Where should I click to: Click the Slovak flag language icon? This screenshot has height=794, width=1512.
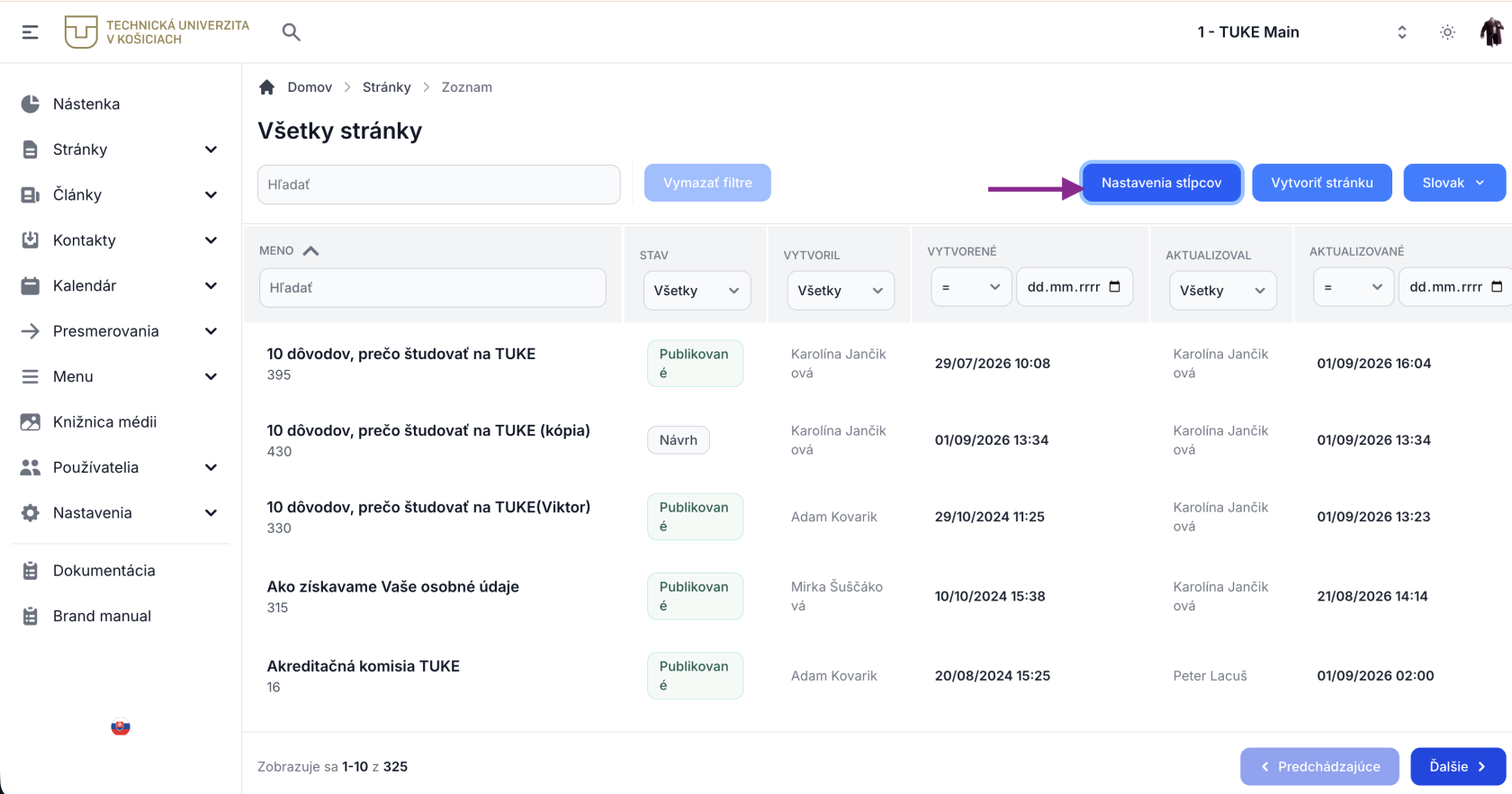(121, 727)
